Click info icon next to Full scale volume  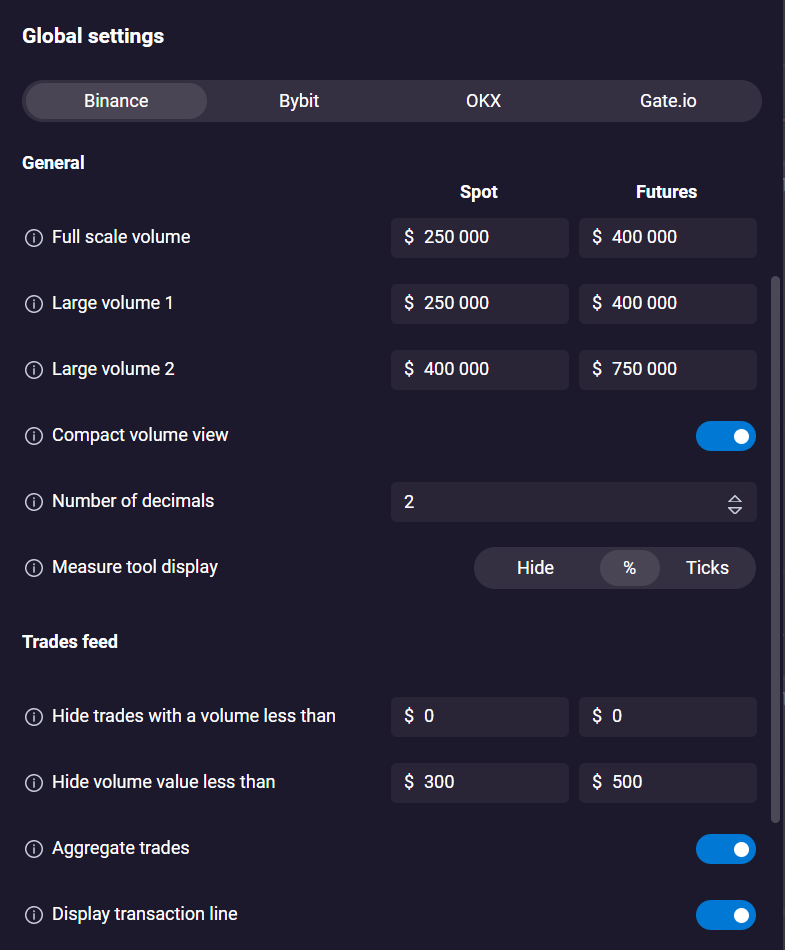34,238
